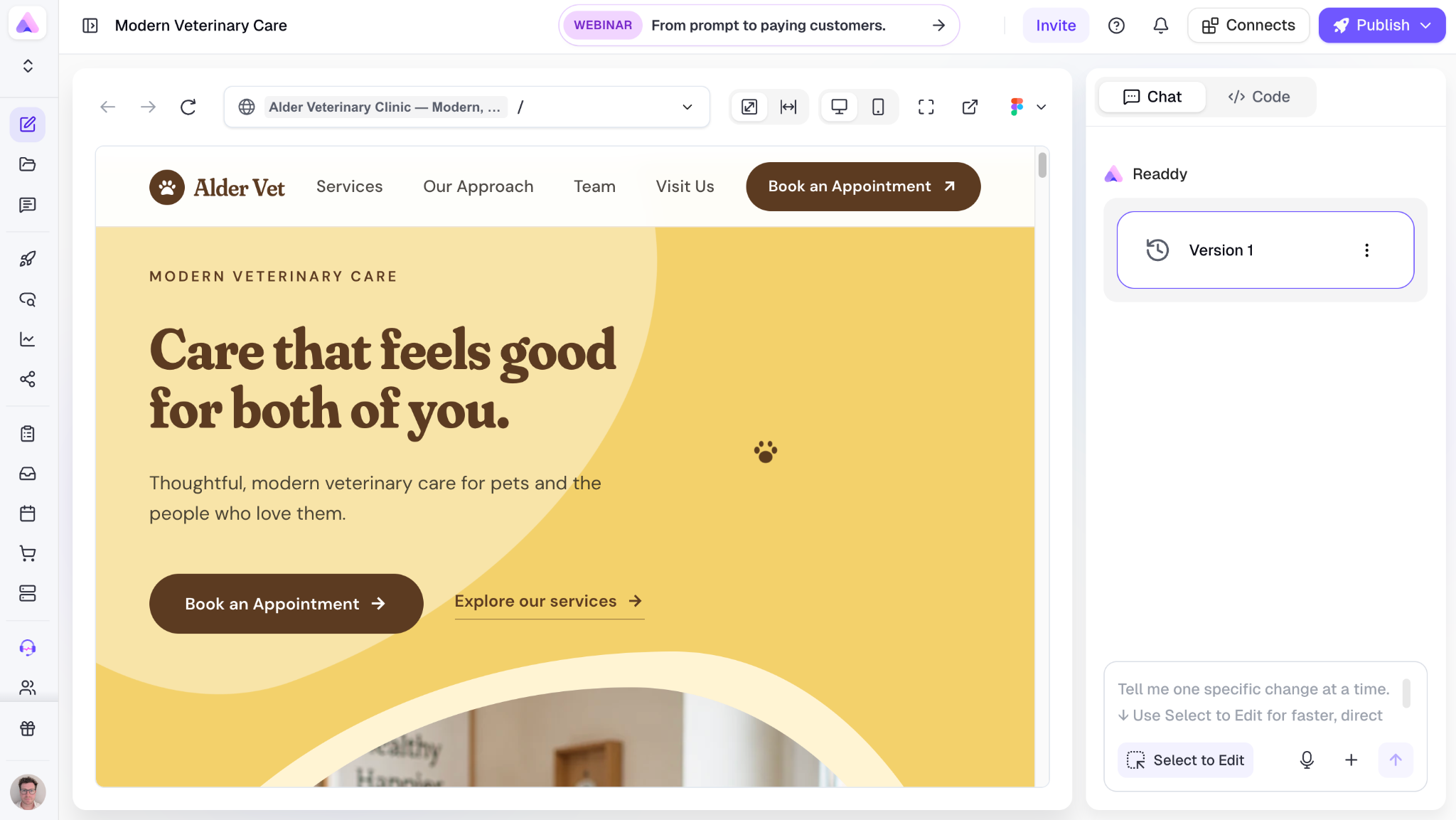
Task: Open the rocket launch icon in the sidebar
Action: point(28,259)
